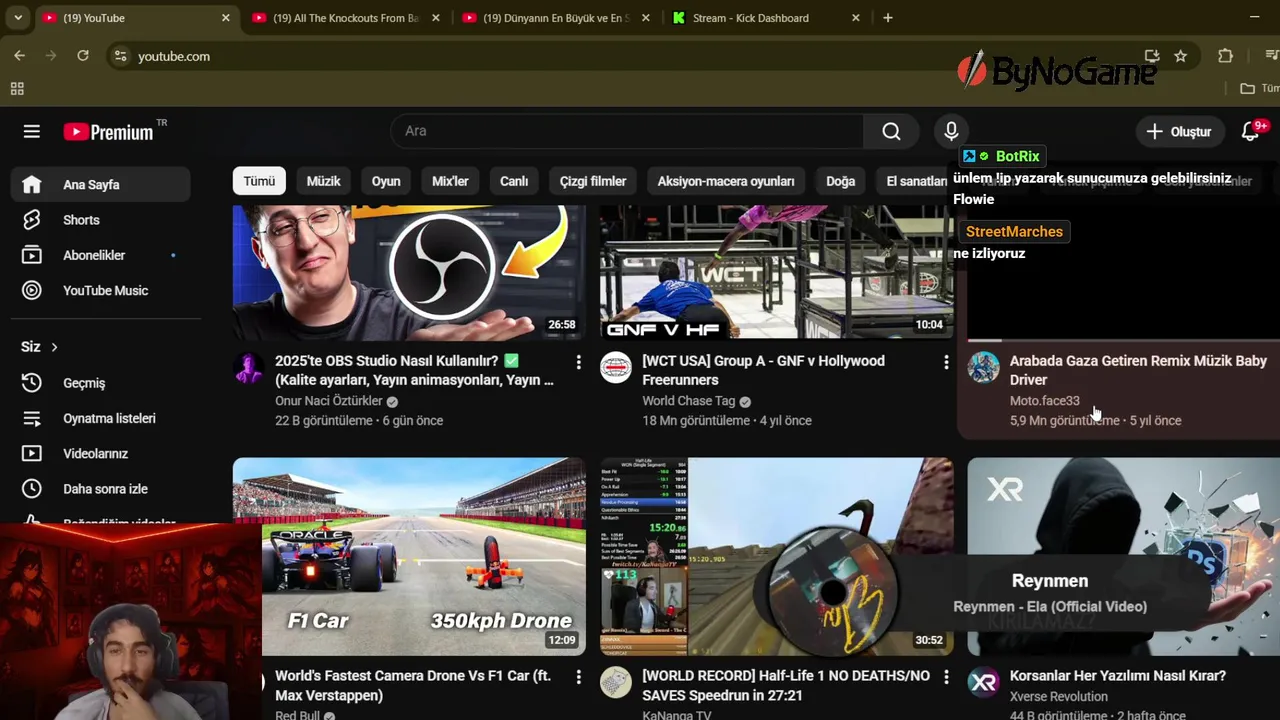The image size is (1280, 720).
Task: Click the Oluştur create button
Action: [1179, 132]
